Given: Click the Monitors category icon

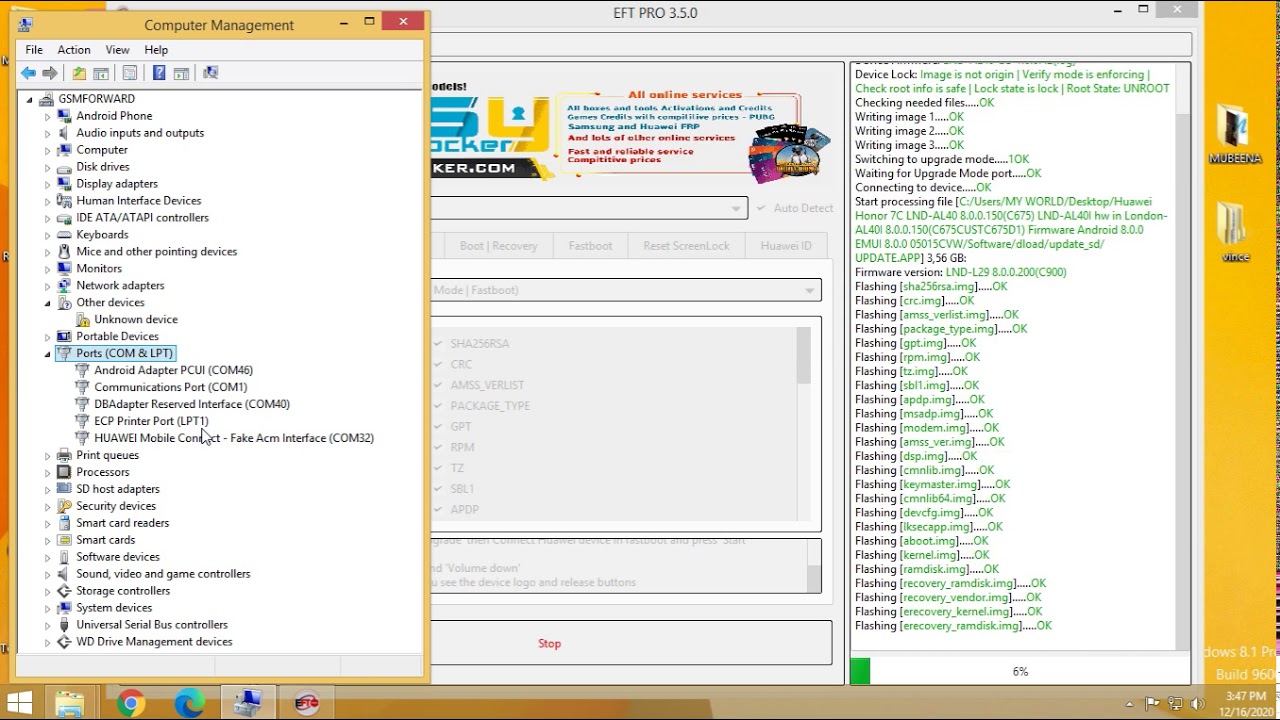Looking at the screenshot, I should tap(64, 269).
